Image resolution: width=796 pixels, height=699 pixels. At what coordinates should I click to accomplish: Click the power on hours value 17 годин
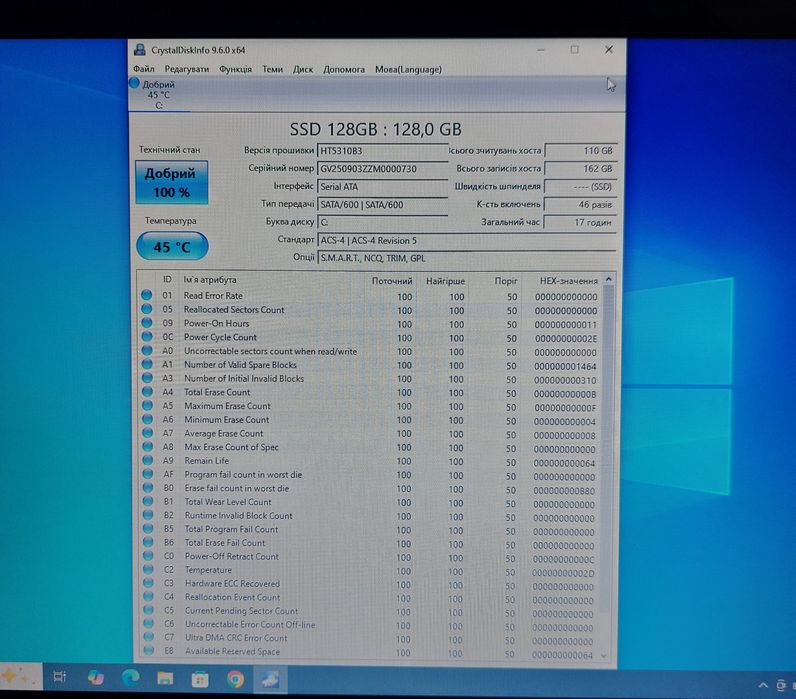(x=580, y=222)
